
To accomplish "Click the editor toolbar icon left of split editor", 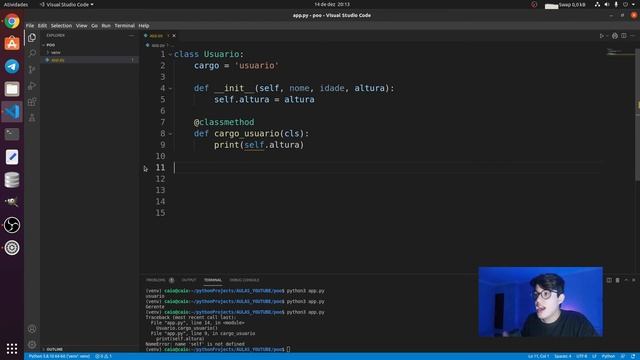I will tap(615, 36).
